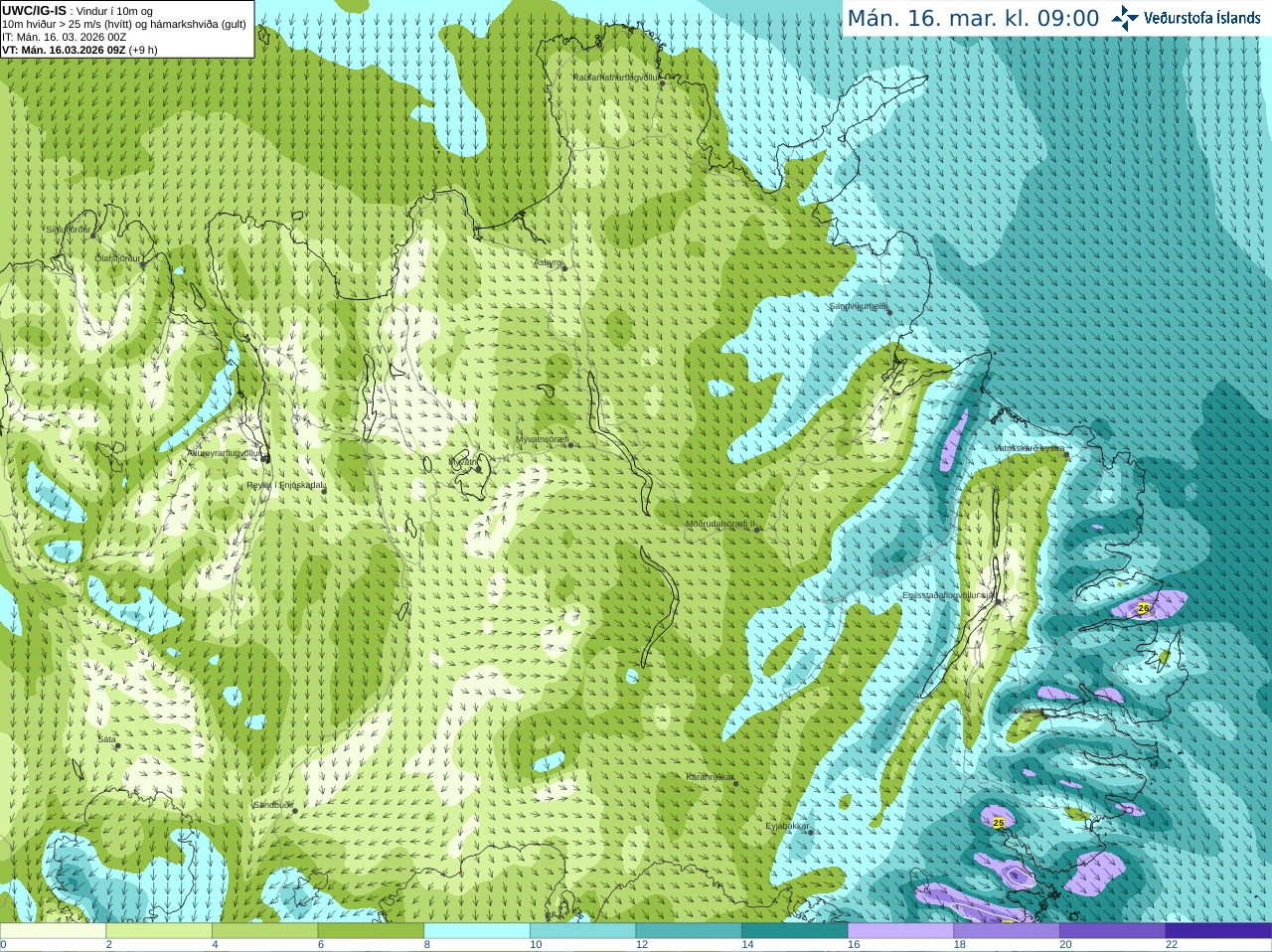The image size is (1272, 952).
Task: Select the 16–18 m/s light purple legend swatch
Action: pos(900,931)
